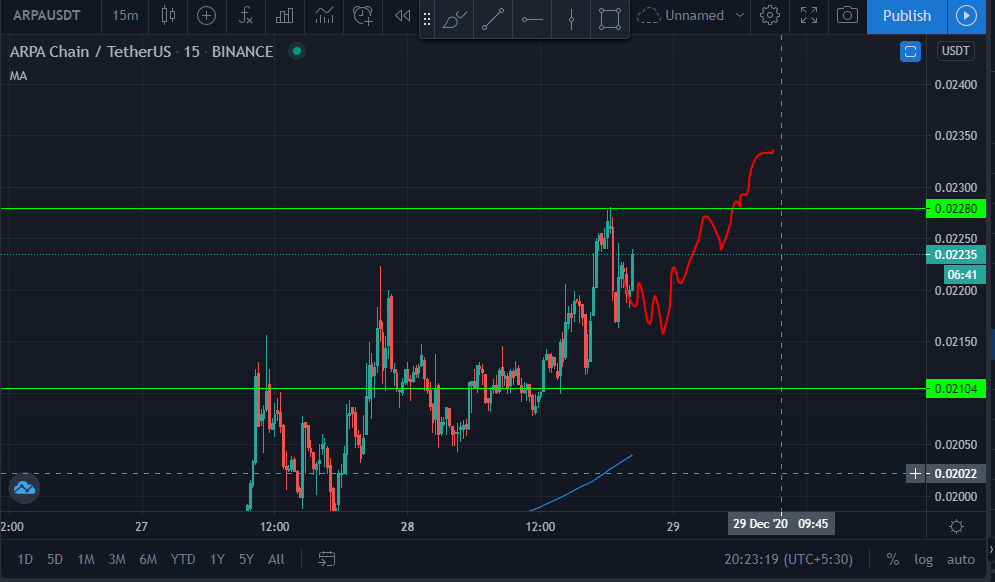Toggle log scale
The width and height of the screenshot is (995, 582).
923,559
